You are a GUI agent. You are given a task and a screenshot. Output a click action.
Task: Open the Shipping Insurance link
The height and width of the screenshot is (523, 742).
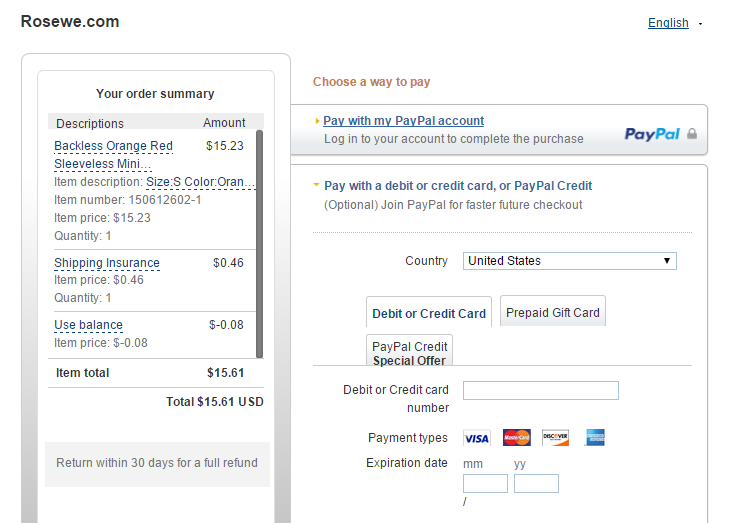107,263
